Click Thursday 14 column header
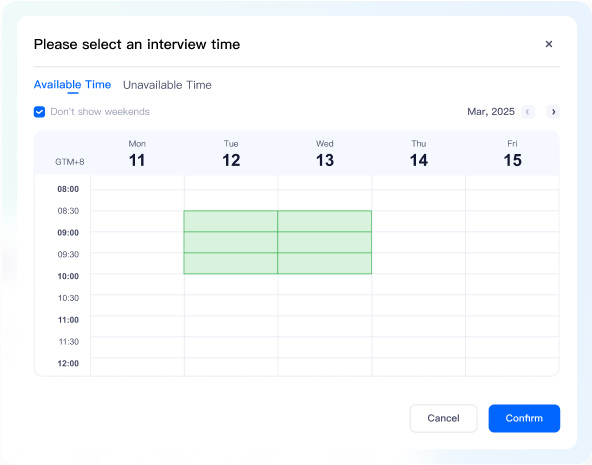The height and width of the screenshot is (465, 592). point(419,154)
